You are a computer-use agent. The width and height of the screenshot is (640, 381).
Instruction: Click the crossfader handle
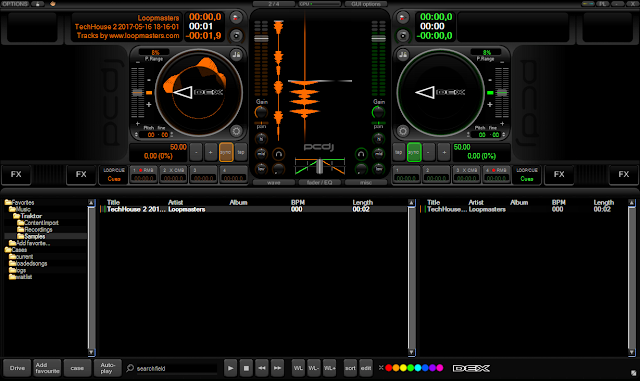(x=320, y=167)
